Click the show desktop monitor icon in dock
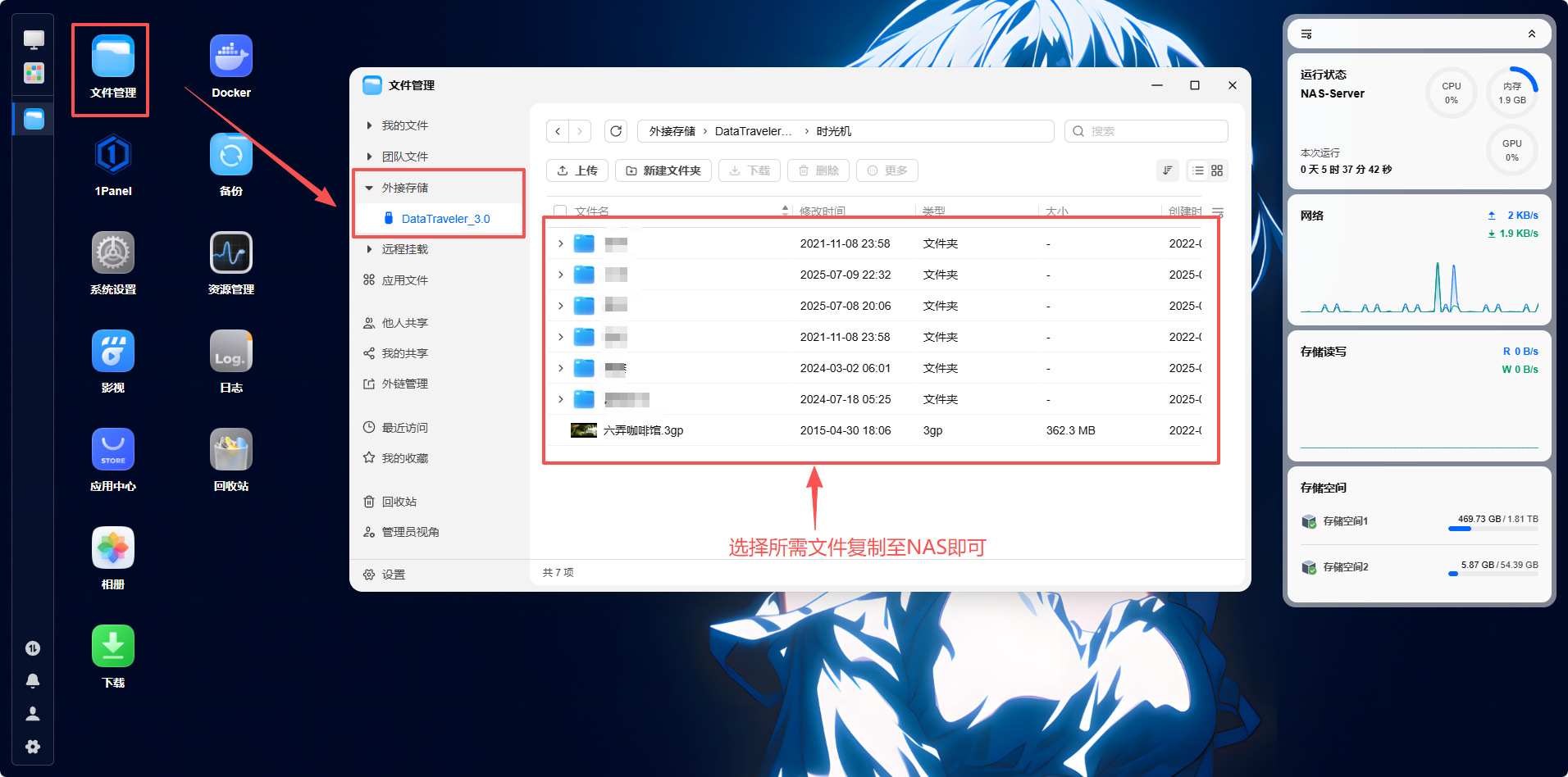This screenshot has height=777, width=1568. [34, 39]
